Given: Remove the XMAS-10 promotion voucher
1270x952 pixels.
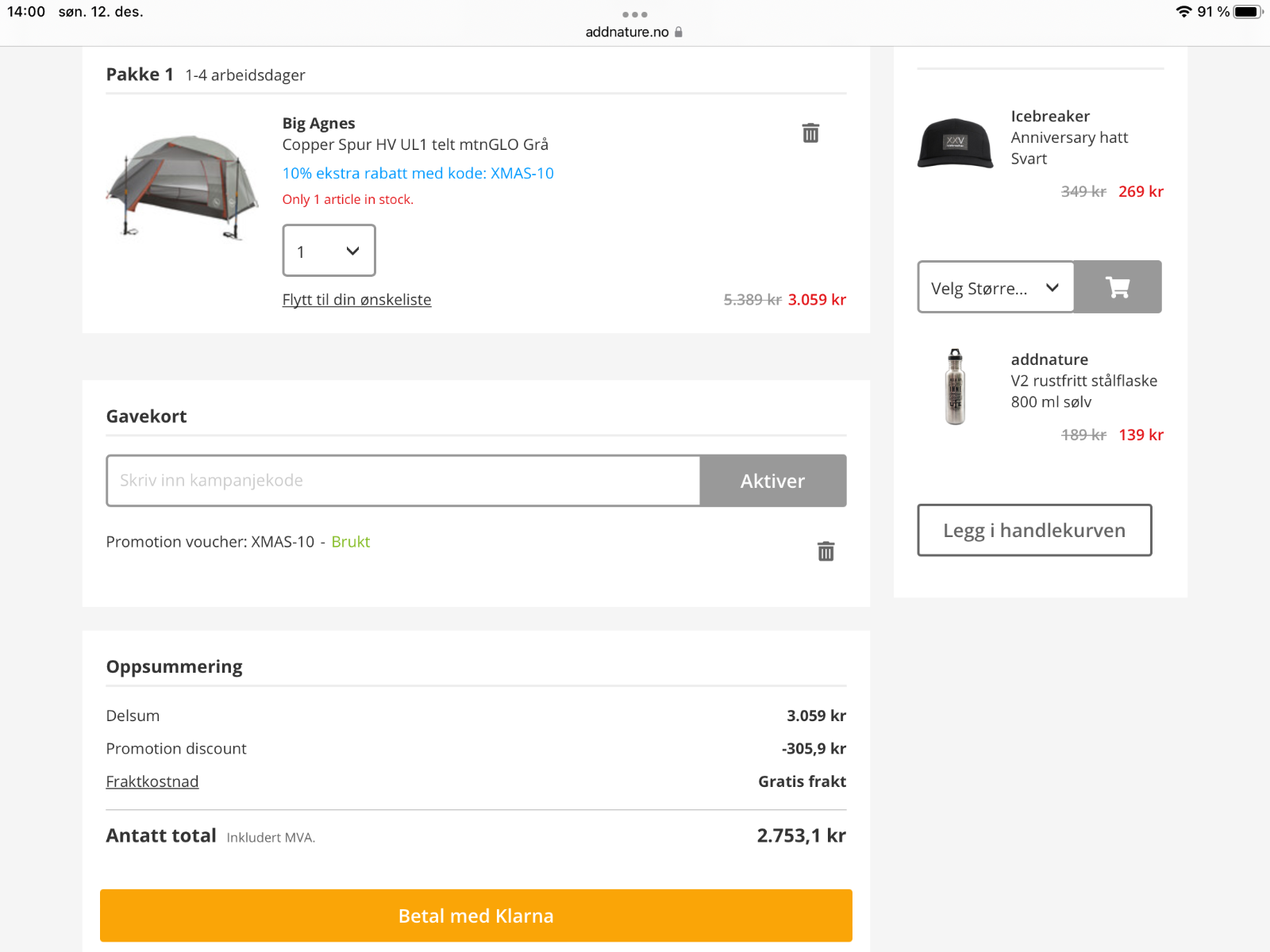Looking at the screenshot, I should (825, 551).
